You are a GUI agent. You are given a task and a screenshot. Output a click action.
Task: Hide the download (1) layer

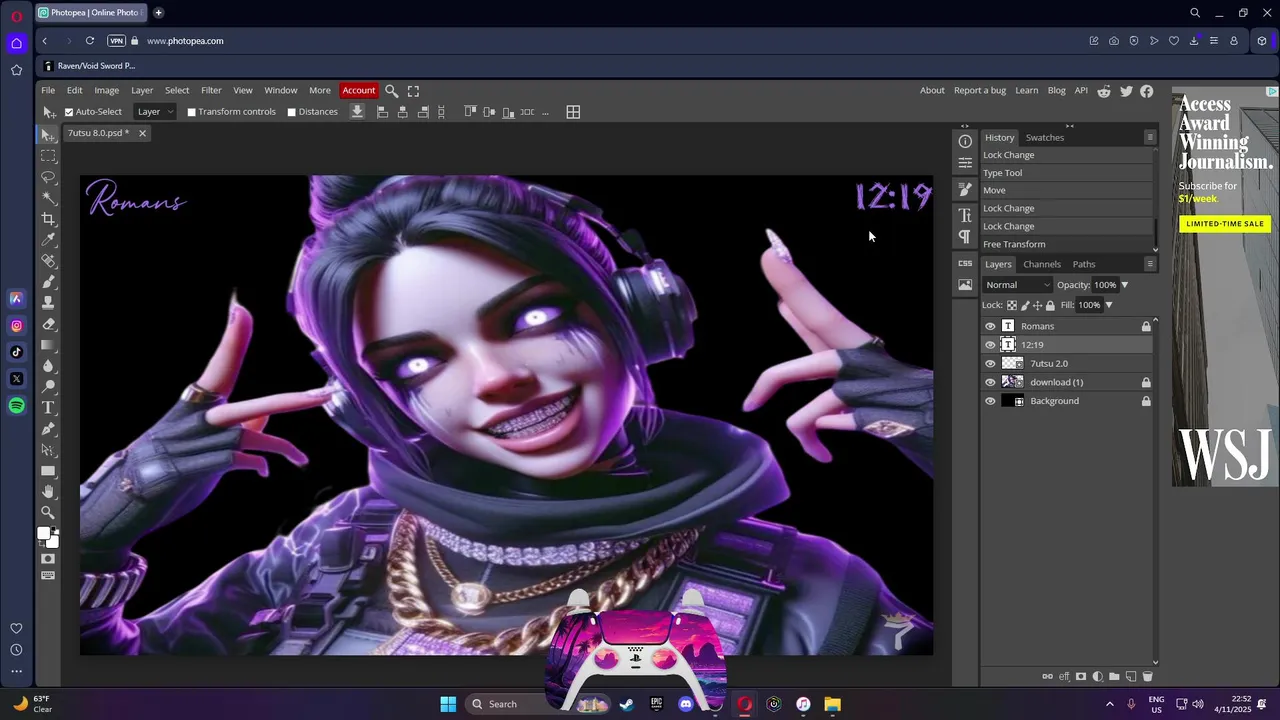click(990, 382)
